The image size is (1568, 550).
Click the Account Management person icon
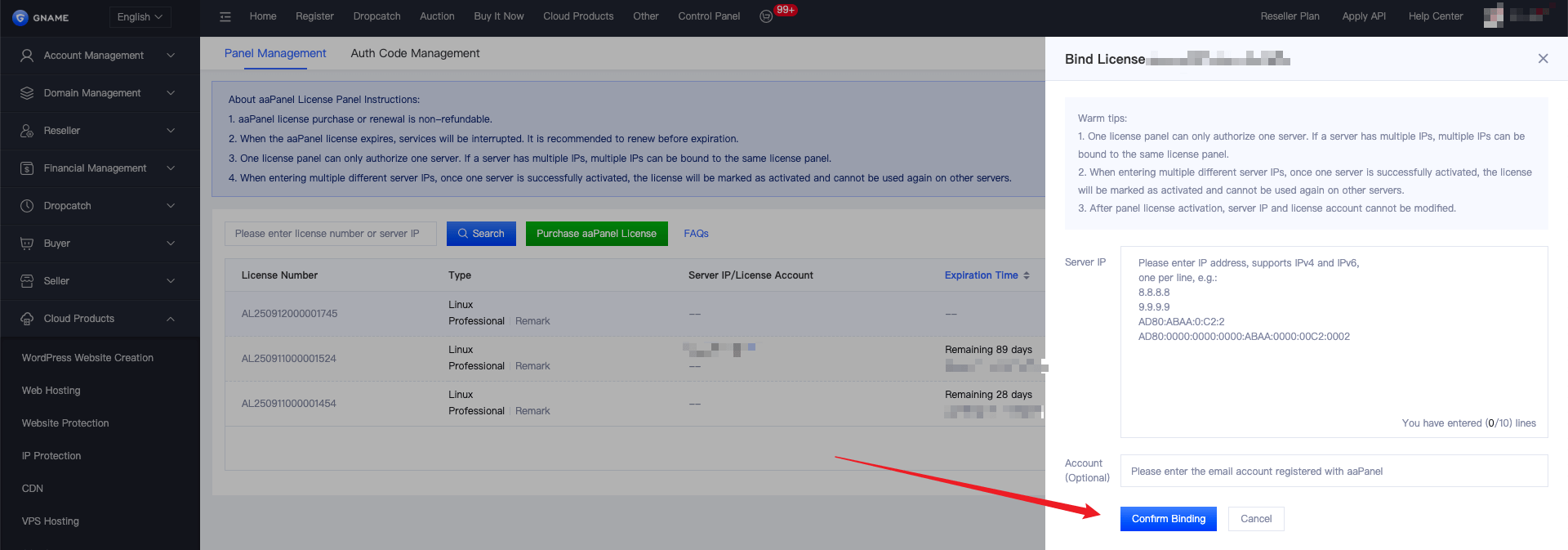(x=27, y=56)
